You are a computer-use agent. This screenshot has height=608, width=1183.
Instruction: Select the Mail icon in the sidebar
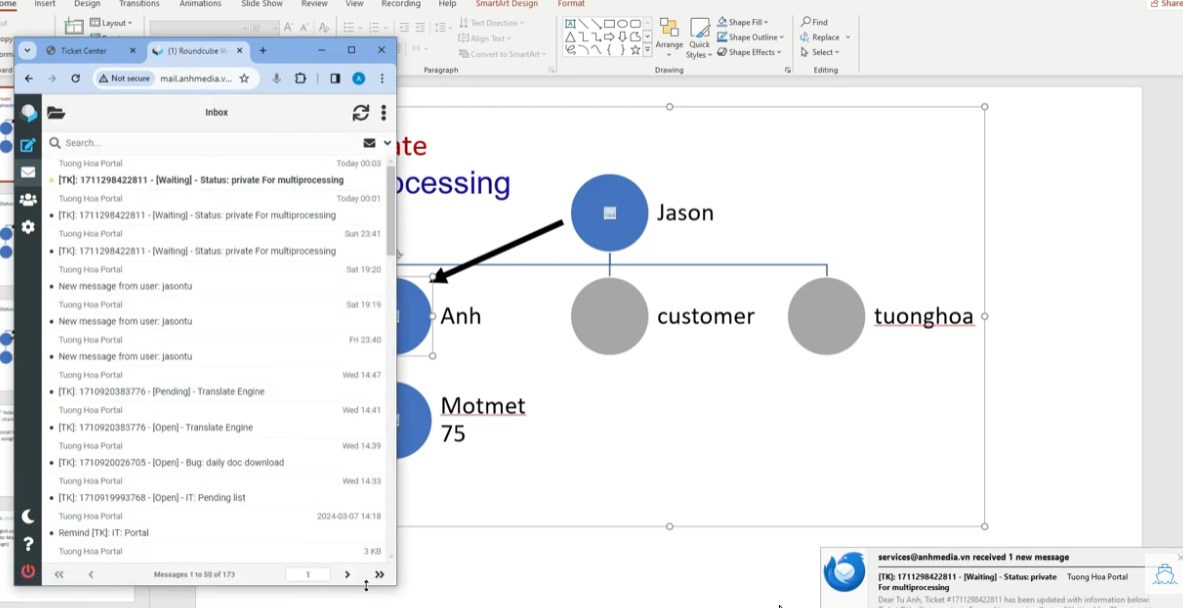tap(28, 171)
